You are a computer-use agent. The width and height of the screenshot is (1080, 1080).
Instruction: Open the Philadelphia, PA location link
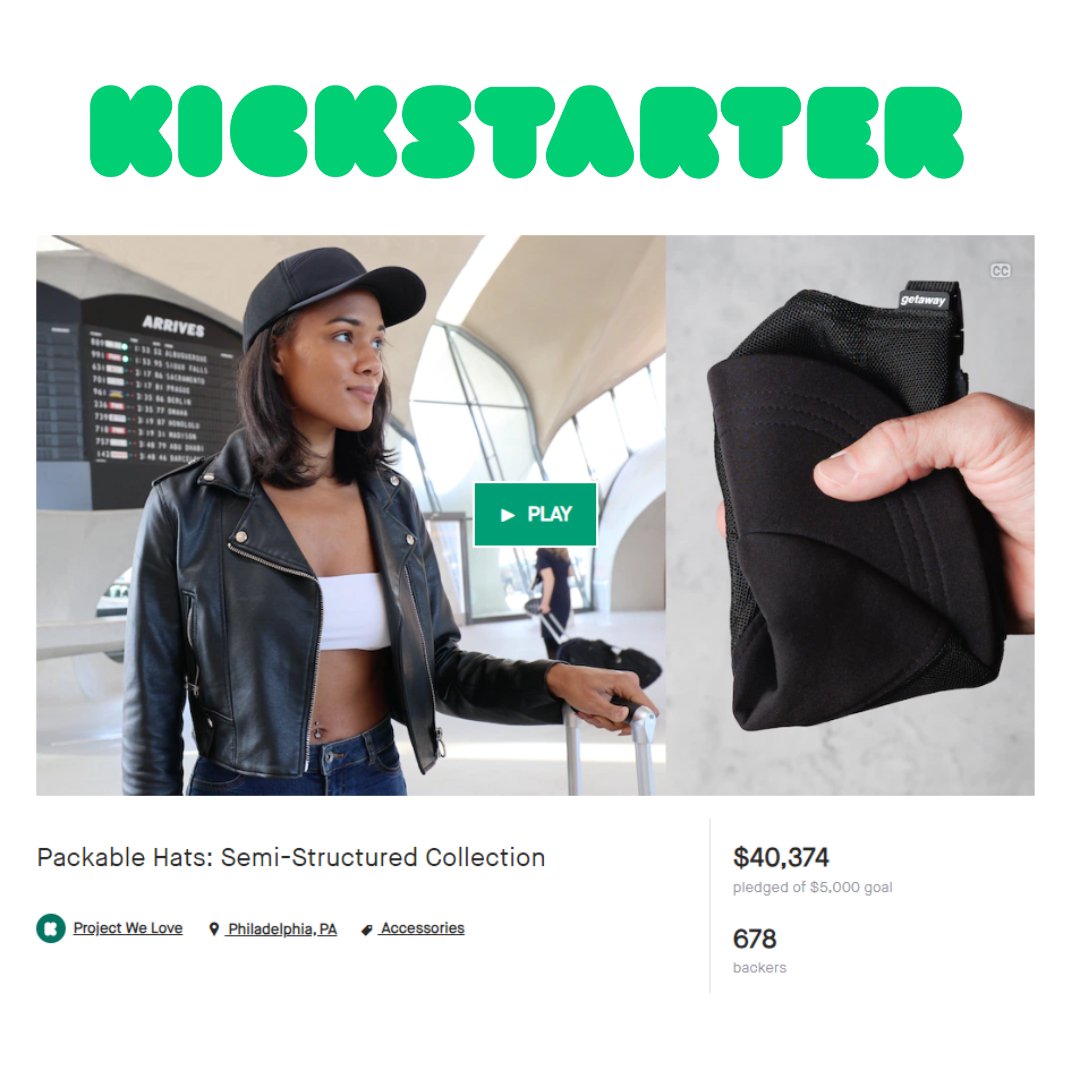coord(282,929)
